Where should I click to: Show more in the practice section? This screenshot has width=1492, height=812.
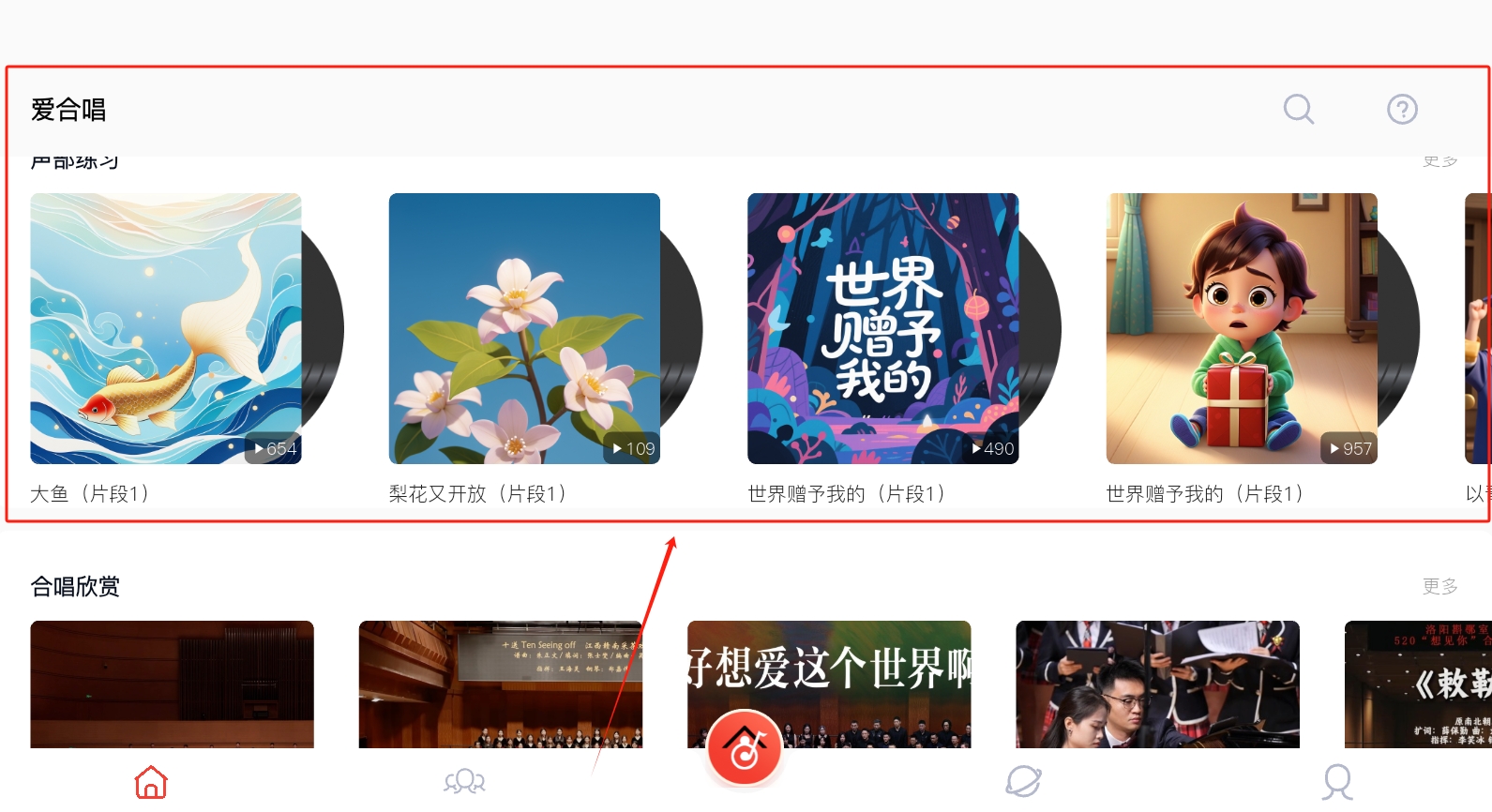[1440, 161]
